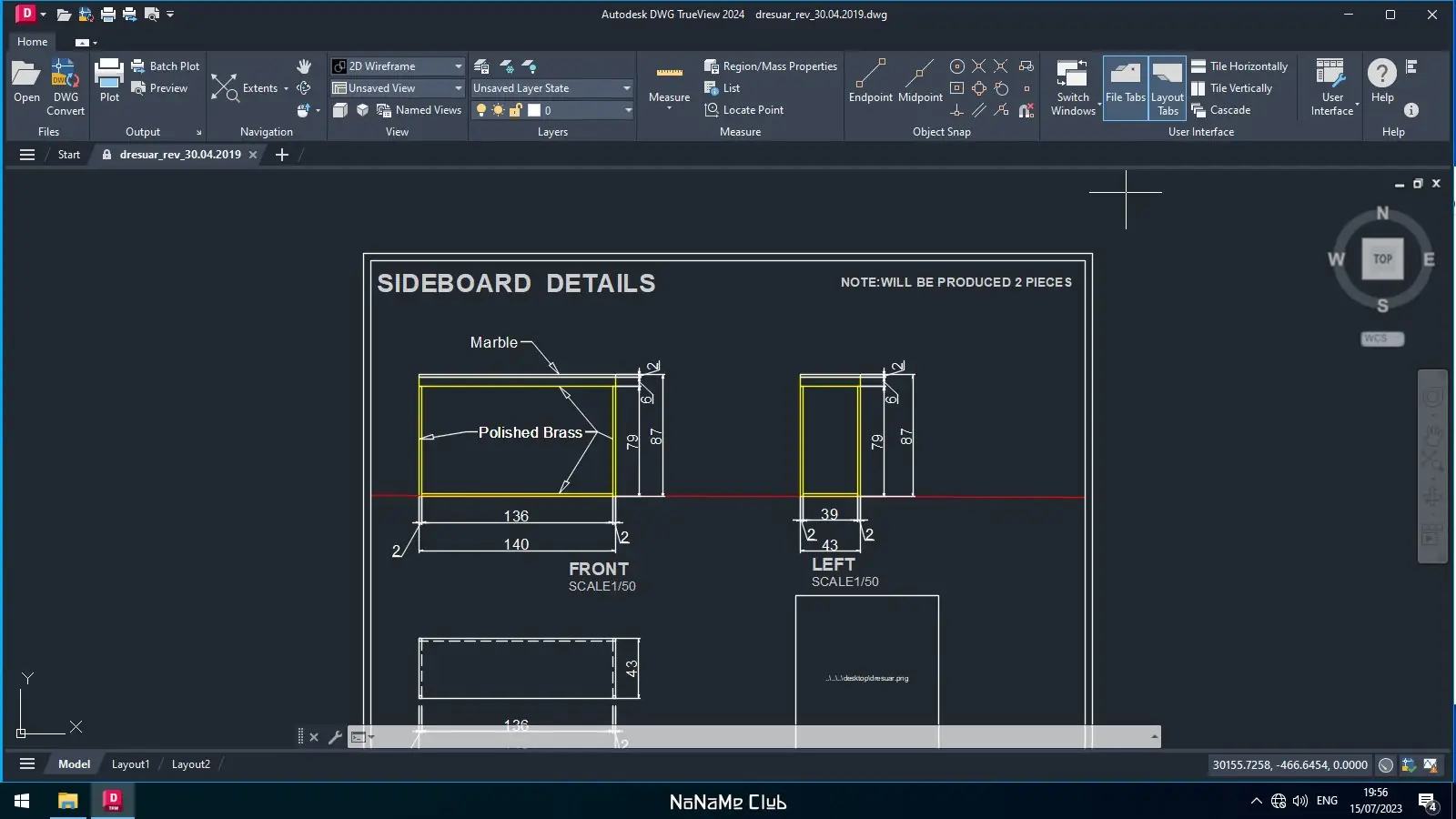Image resolution: width=1456 pixels, height=819 pixels.
Task: Select the Orbit navigation tool
Action: (304, 88)
